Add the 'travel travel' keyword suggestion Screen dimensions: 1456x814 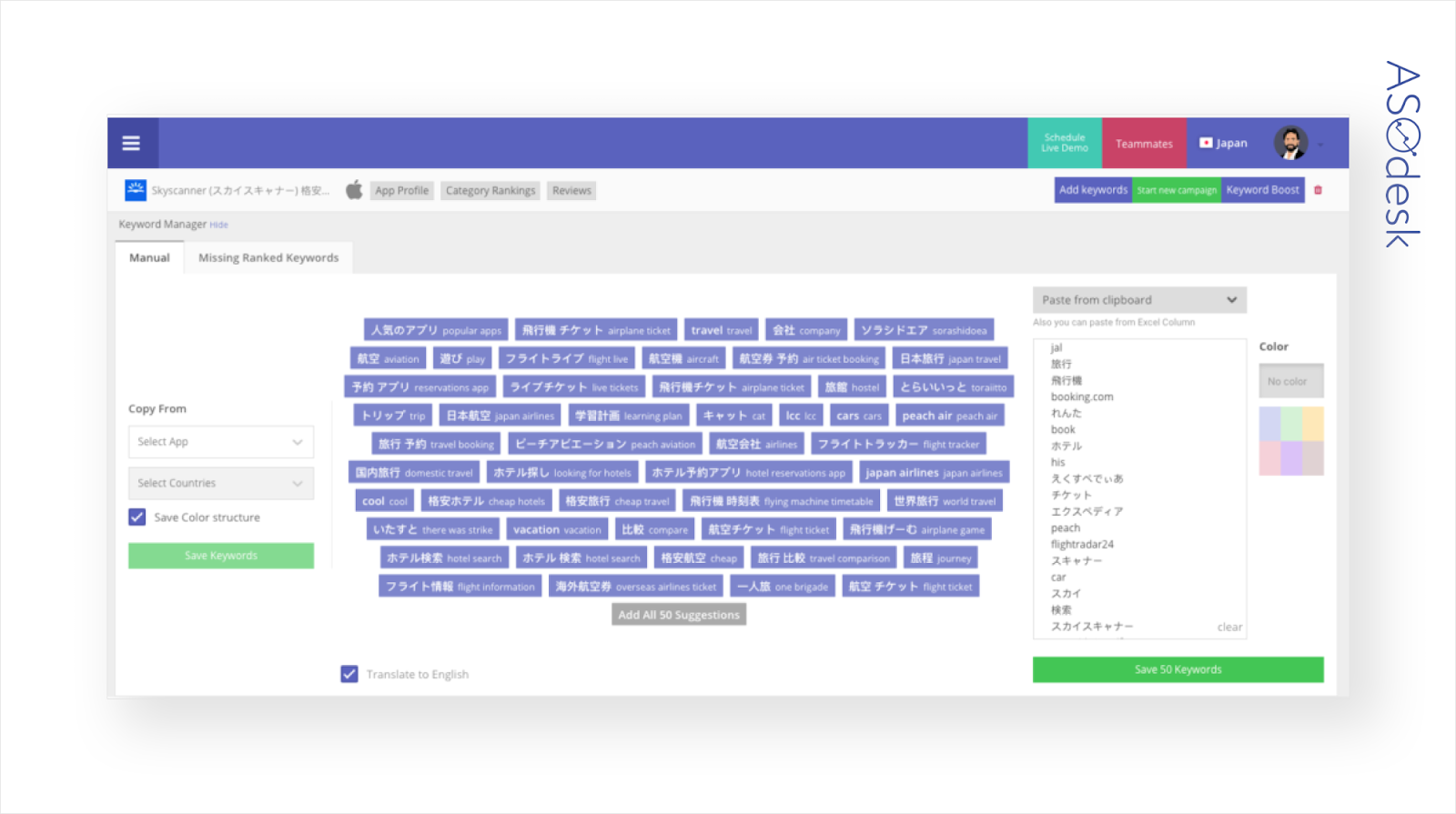coord(722,330)
